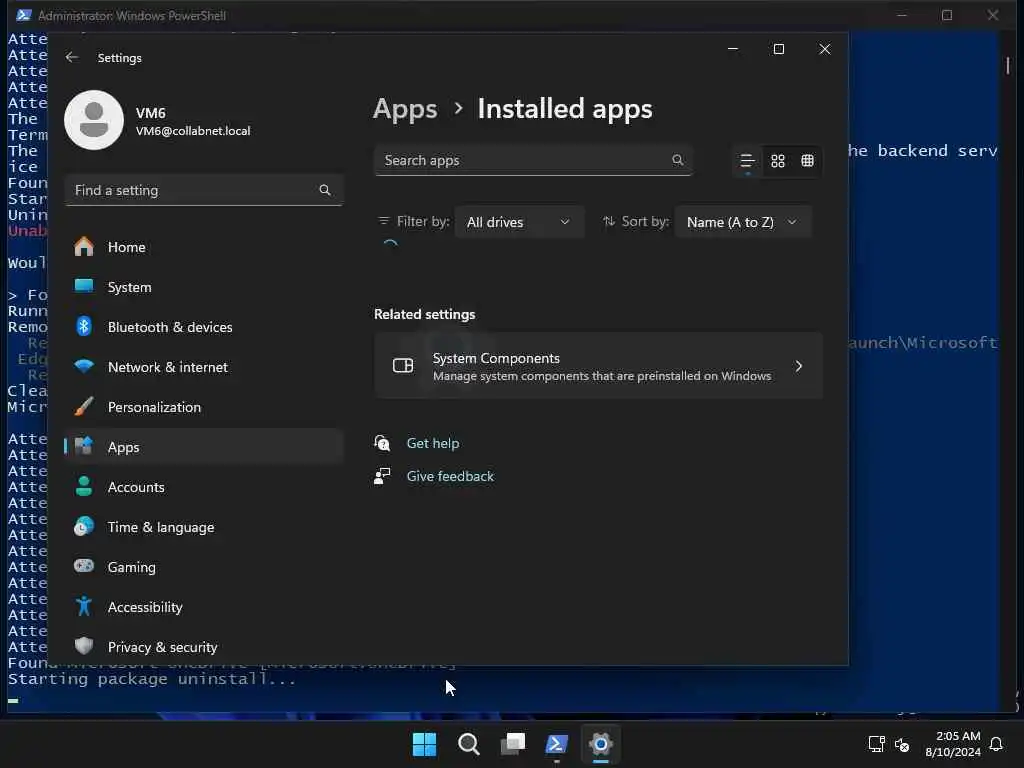
Task: Open System Components related setting
Action: pyautogui.click(x=598, y=366)
